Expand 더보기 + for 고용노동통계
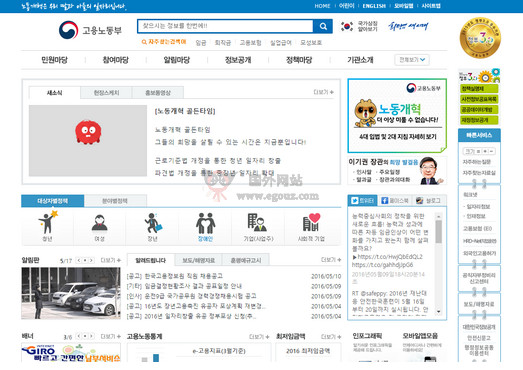The image size is (523, 370). coord(259,337)
